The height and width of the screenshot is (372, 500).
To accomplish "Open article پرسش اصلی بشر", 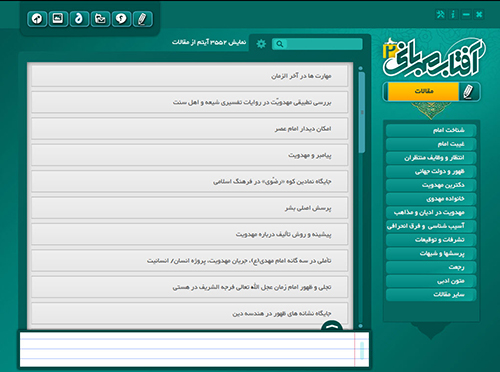I will click(x=189, y=208).
